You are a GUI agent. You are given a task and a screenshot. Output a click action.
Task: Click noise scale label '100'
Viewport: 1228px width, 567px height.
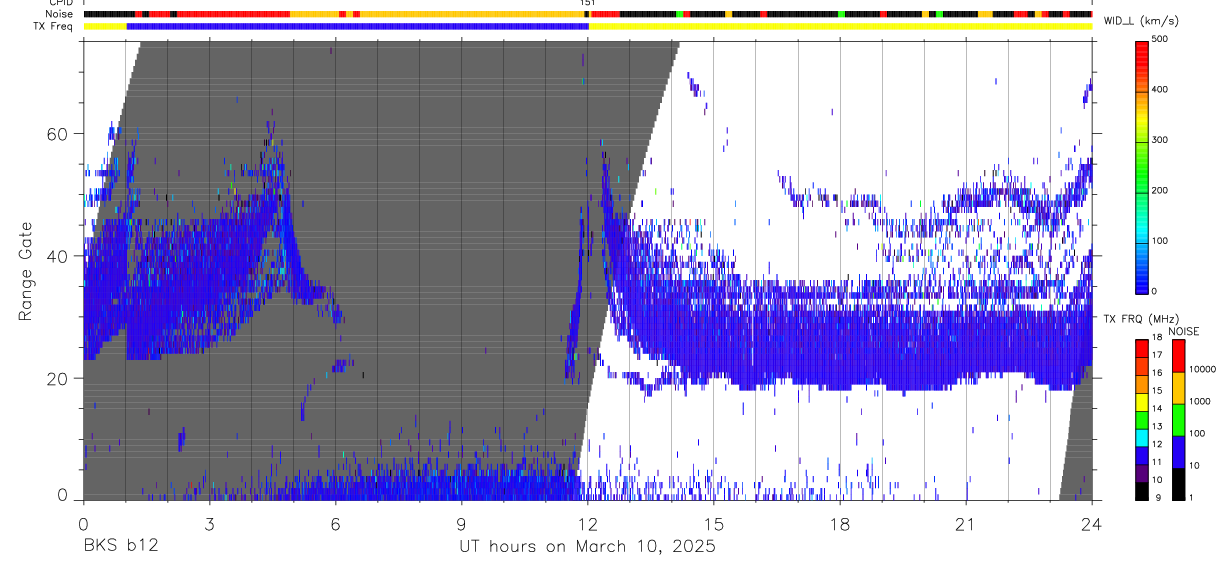click(x=1196, y=434)
